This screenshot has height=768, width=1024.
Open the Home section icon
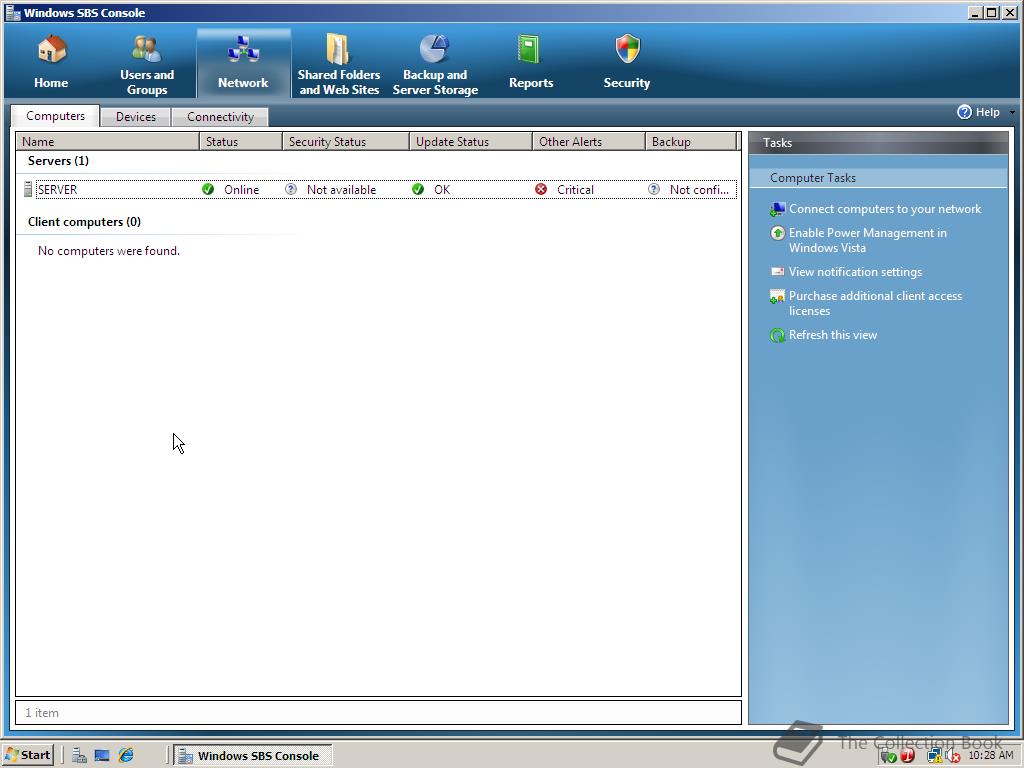pos(51,50)
